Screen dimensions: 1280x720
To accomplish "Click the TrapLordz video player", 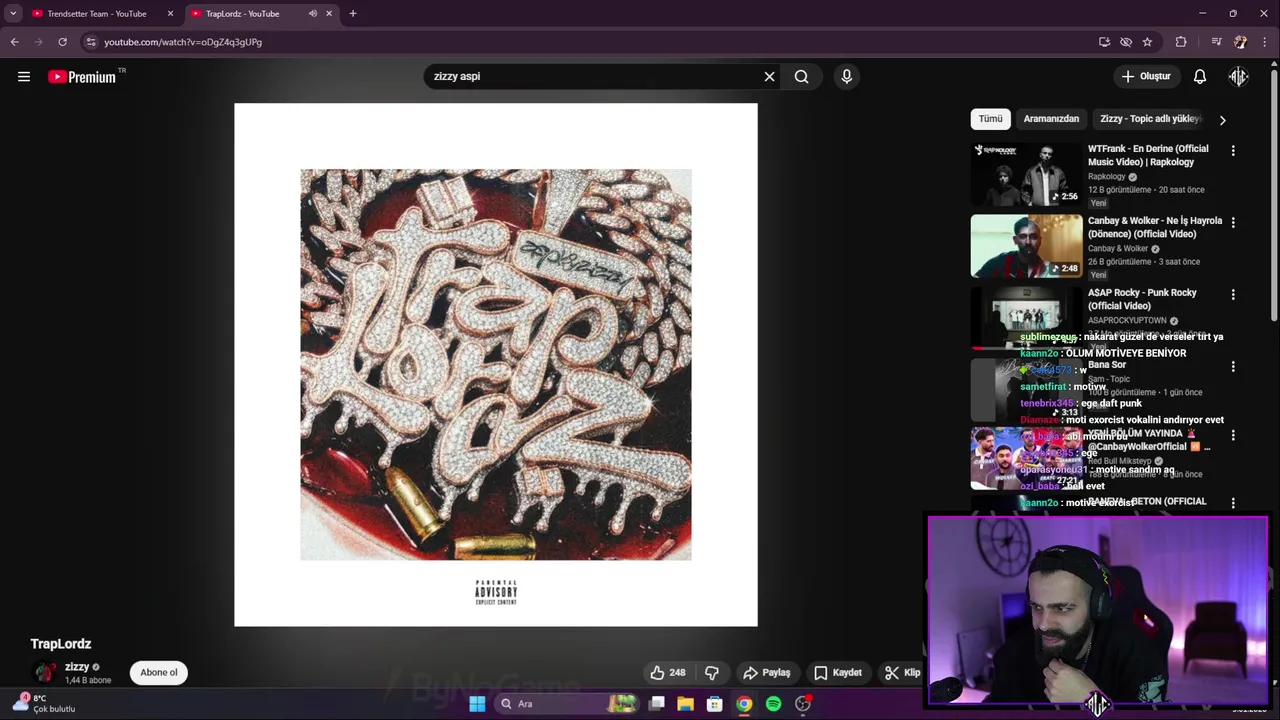I will coord(496,365).
